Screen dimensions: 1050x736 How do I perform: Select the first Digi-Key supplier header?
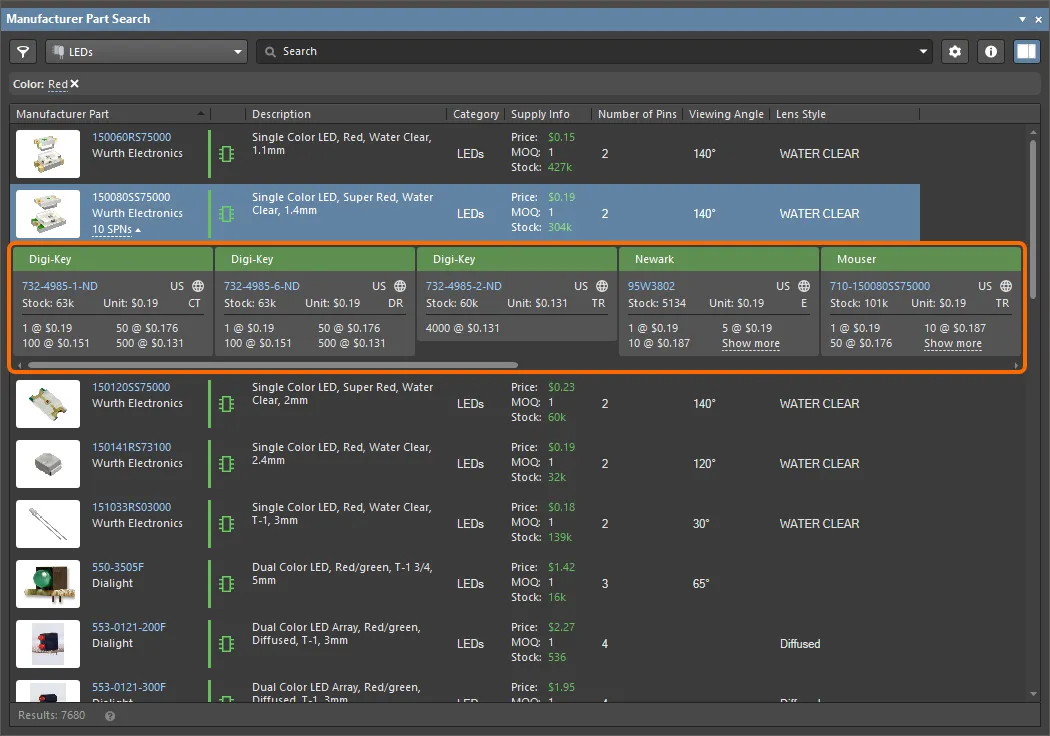(112, 259)
